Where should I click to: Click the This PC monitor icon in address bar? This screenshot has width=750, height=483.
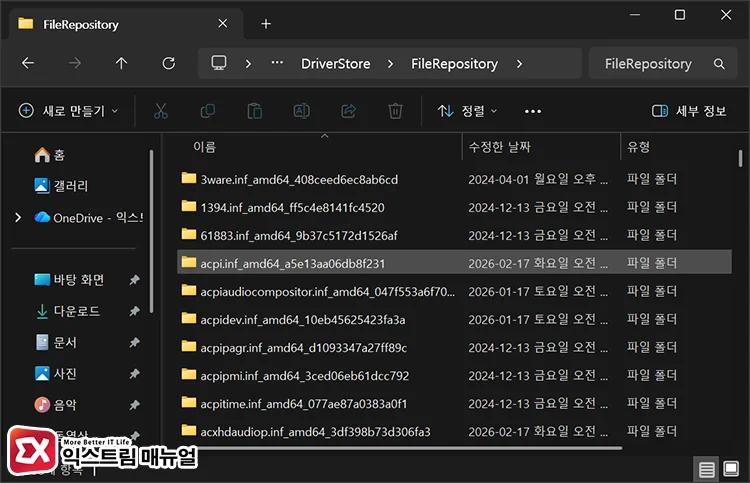(219, 63)
